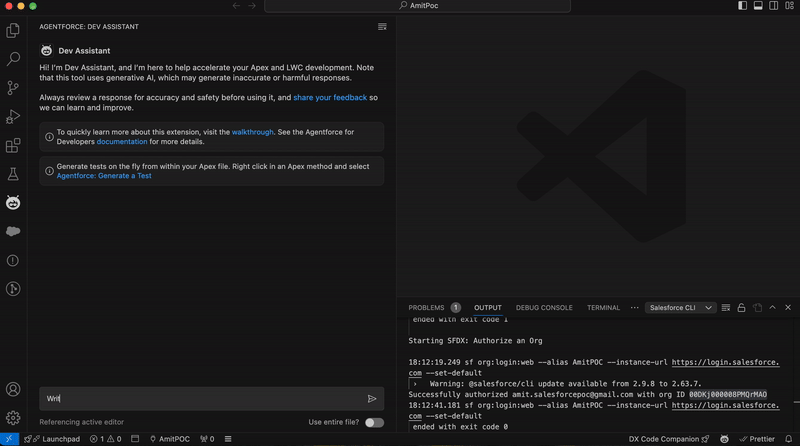Click the org ID 00DKj000008PMQrMAO
The image size is (800, 446).
point(728,394)
